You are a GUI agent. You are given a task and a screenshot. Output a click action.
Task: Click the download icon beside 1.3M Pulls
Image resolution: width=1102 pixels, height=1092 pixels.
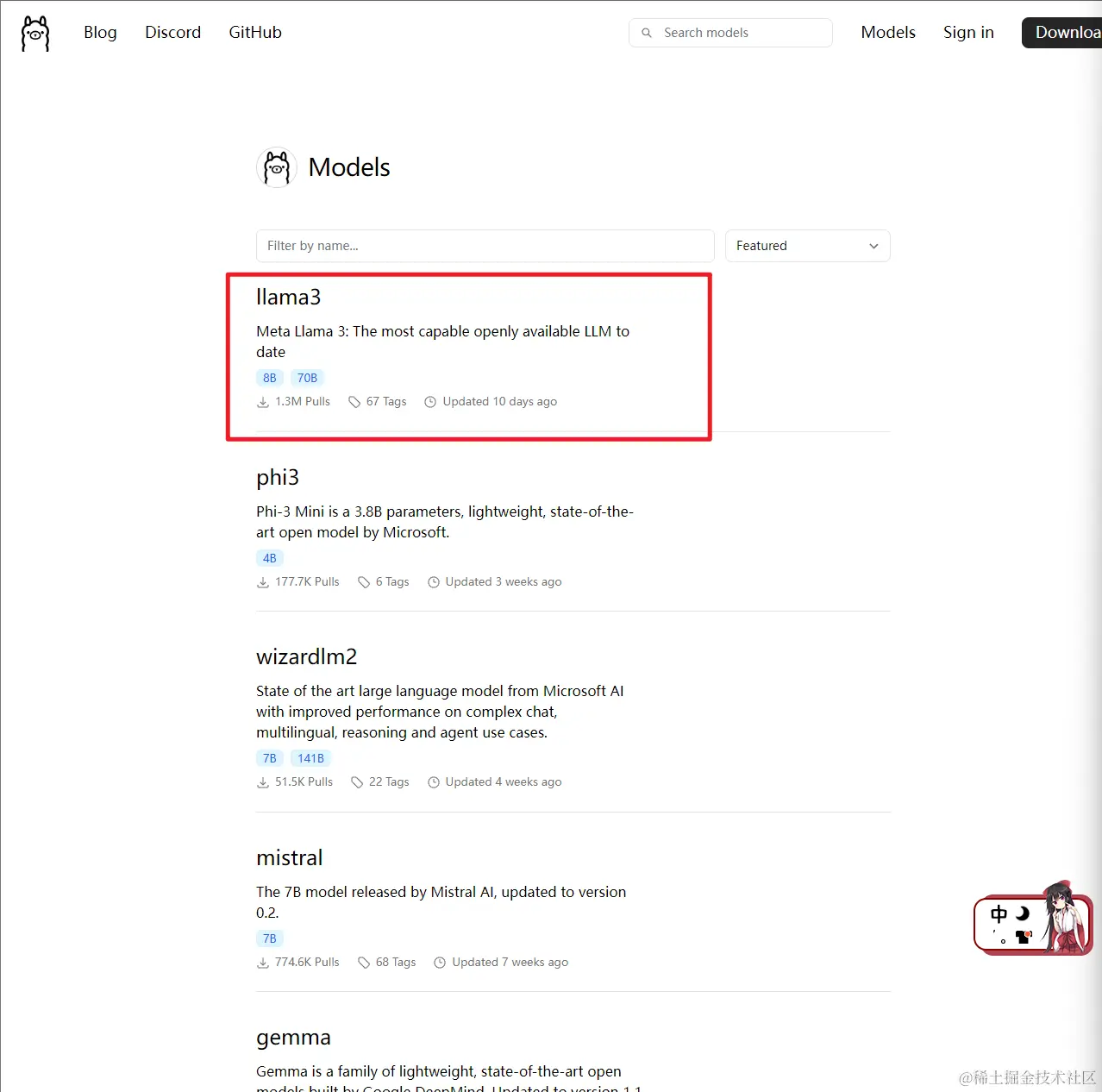(263, 402)
